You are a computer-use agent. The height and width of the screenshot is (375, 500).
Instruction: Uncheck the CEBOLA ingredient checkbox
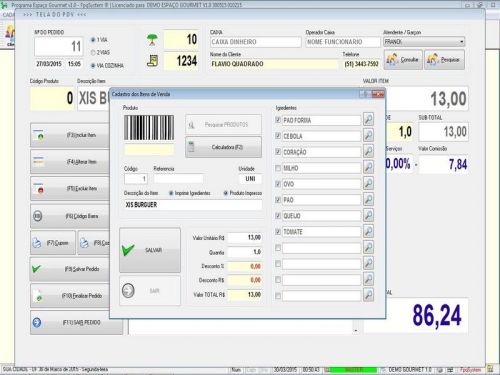coord(278,136)
